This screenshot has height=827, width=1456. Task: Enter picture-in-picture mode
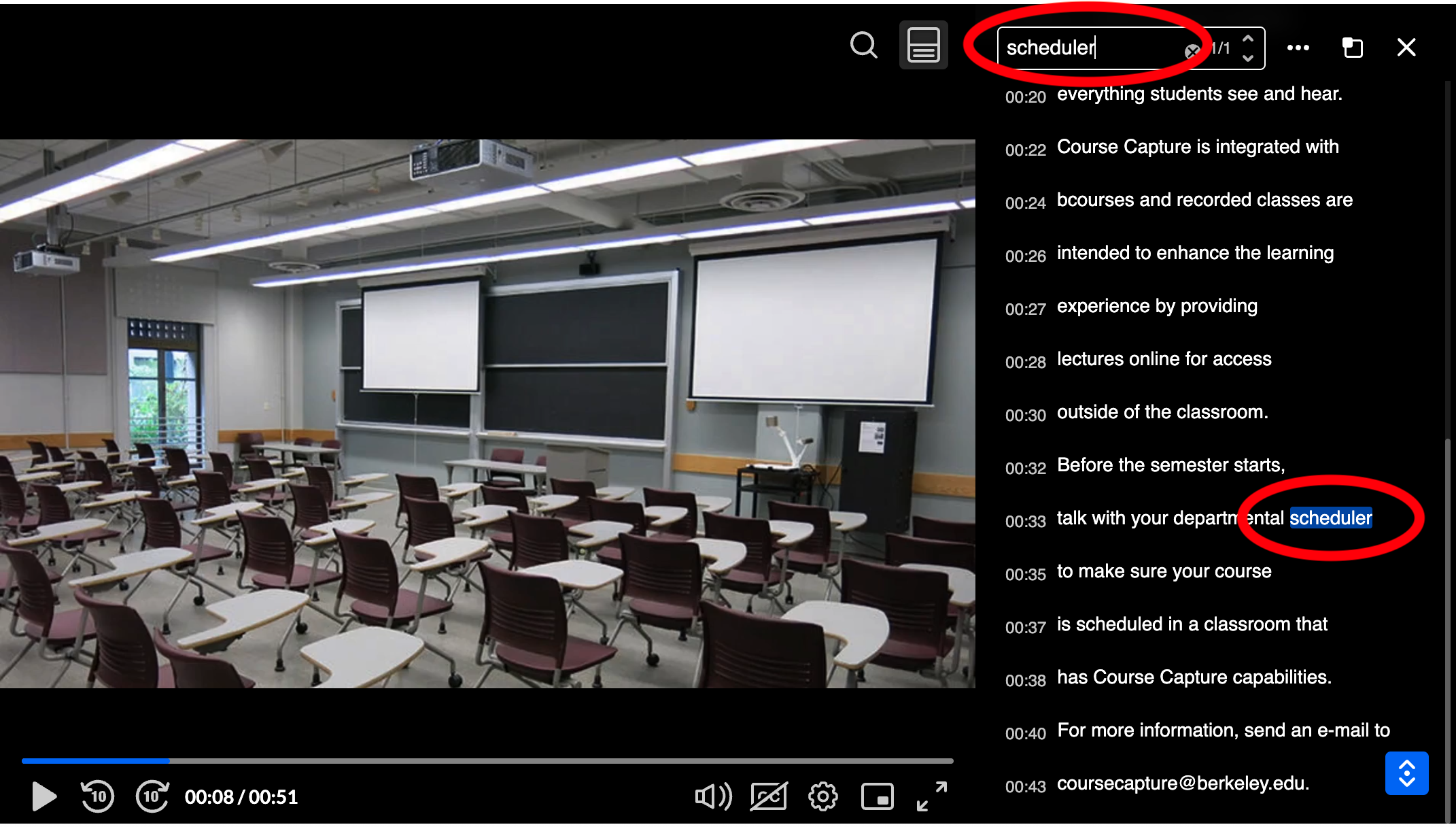point(878,796)
